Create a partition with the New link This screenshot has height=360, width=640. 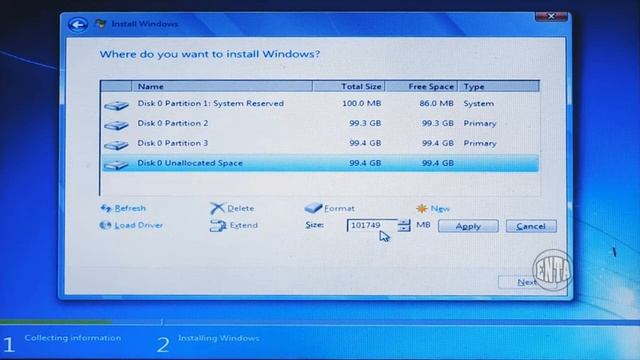click(x=440, y=209)
